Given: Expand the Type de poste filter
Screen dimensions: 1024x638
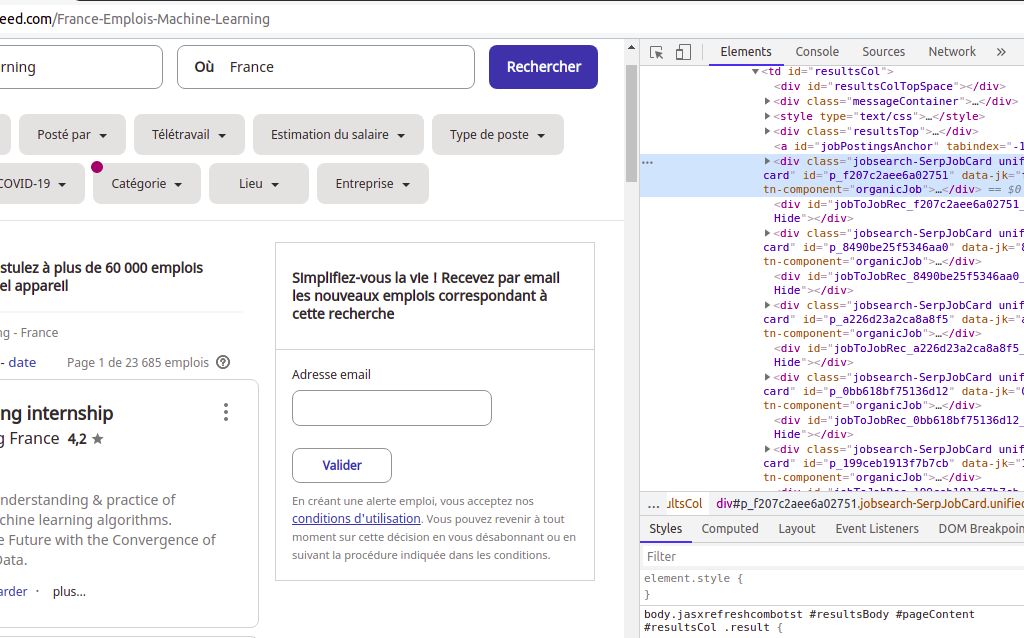Looking at the screenshot, I should pos(497,135).
